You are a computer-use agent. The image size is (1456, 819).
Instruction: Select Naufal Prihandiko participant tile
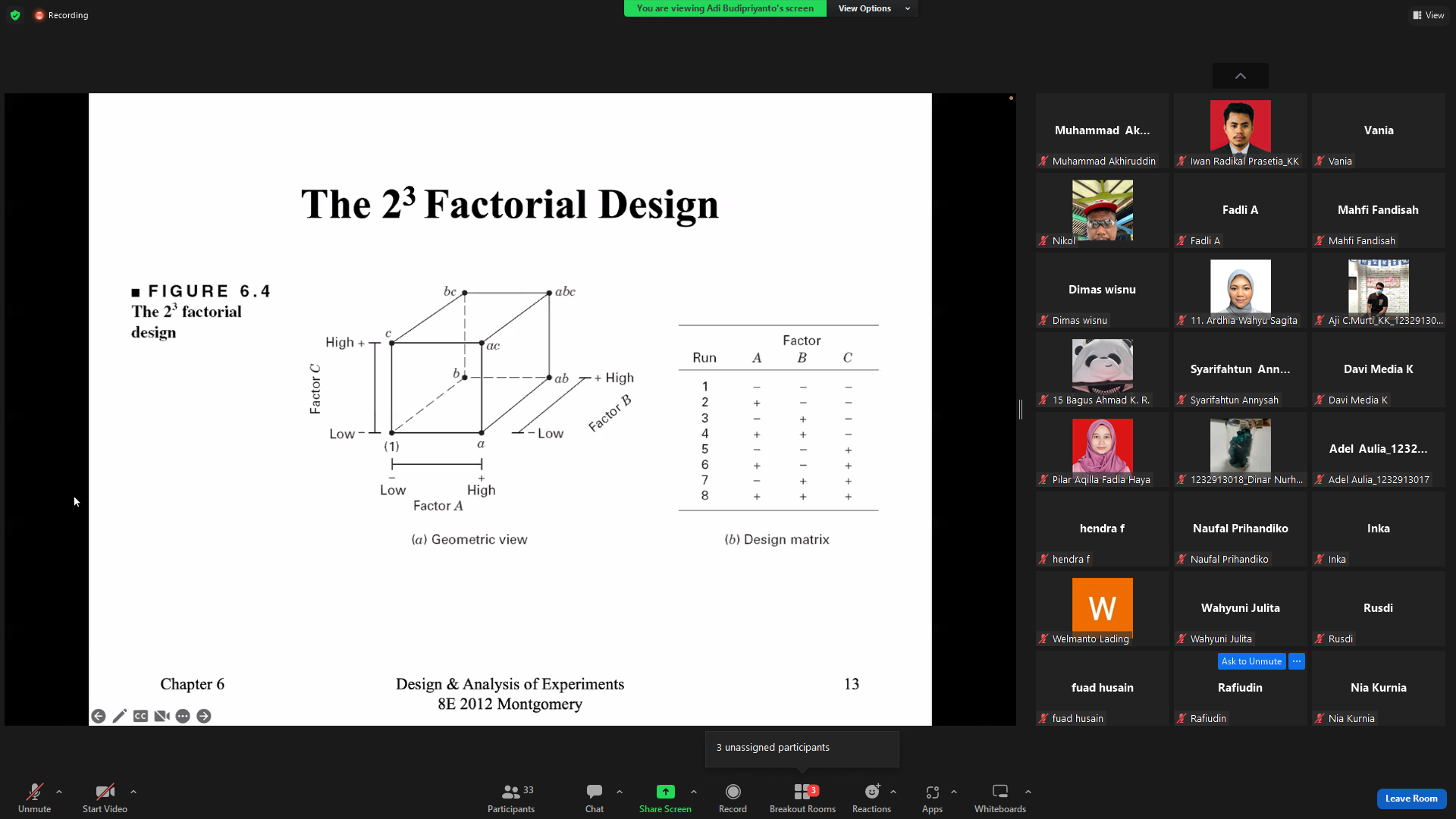[1241, 529]
